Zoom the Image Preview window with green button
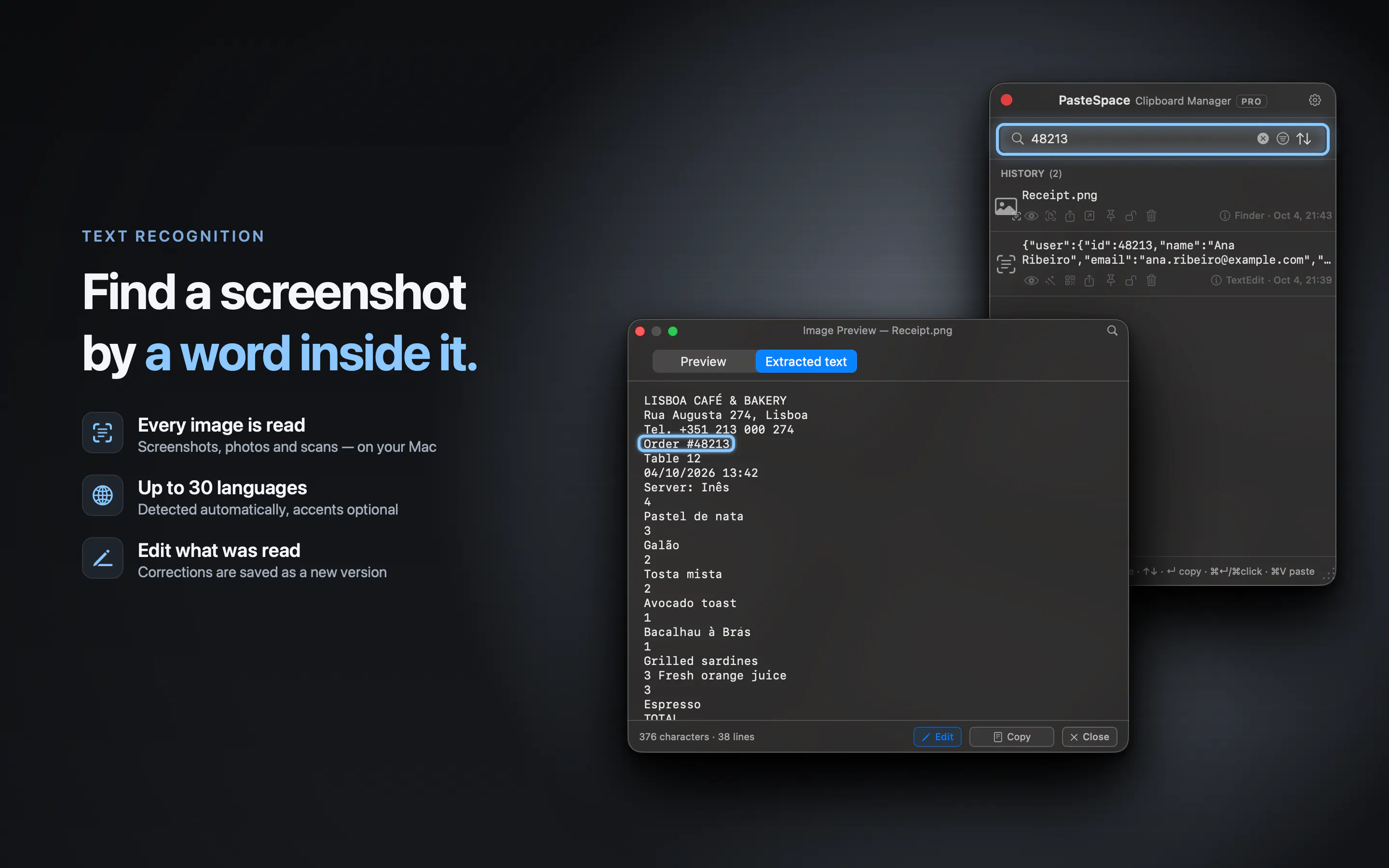 click(x=673, y=331)
